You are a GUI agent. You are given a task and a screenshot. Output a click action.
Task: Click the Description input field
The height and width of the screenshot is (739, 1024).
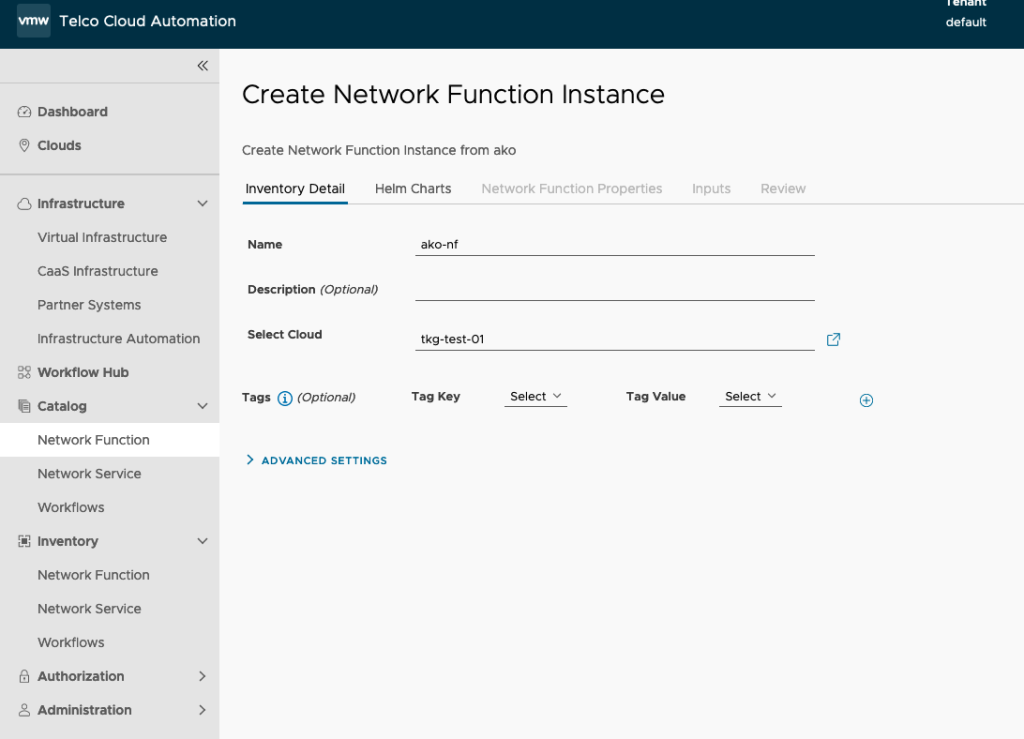click(x=615, y=290)
